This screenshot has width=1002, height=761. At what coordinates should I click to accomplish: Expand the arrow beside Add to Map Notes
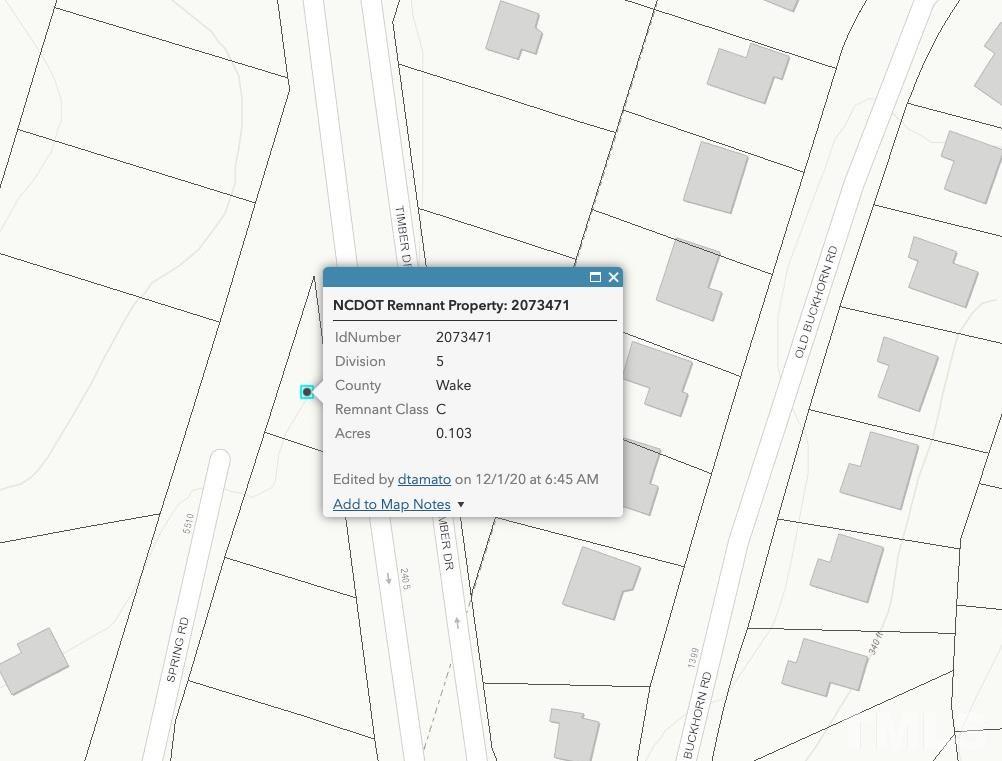coord(461,505)
